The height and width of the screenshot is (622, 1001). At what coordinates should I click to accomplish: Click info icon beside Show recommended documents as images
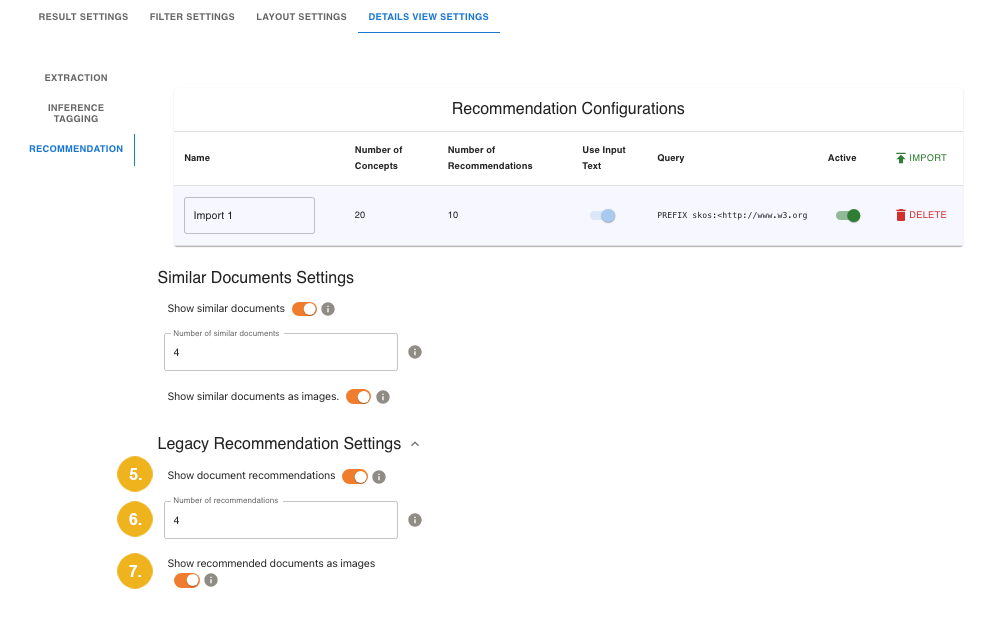pos(211,580)
